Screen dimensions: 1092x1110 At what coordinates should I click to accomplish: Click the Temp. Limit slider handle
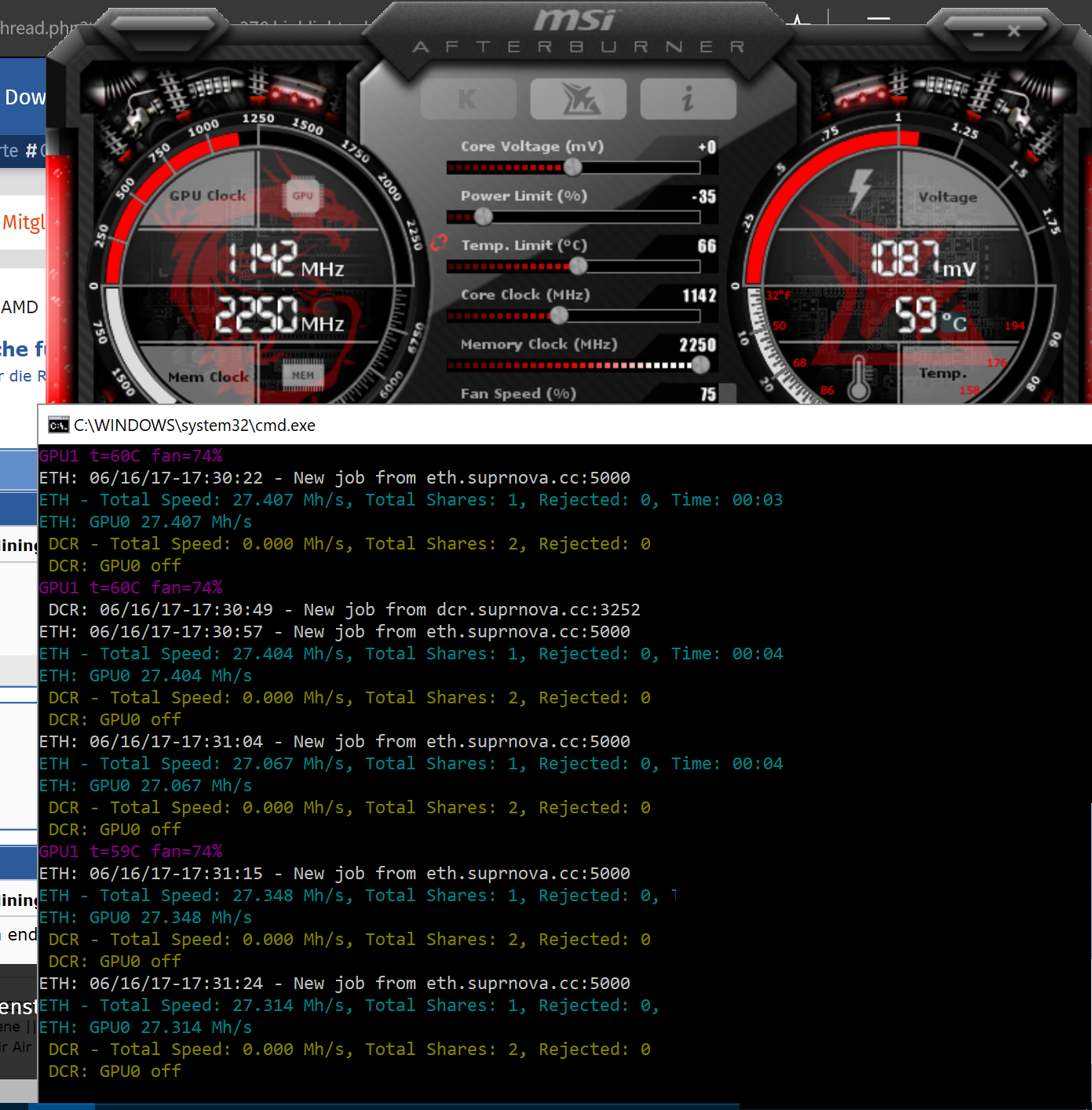(x=579, y=266)
